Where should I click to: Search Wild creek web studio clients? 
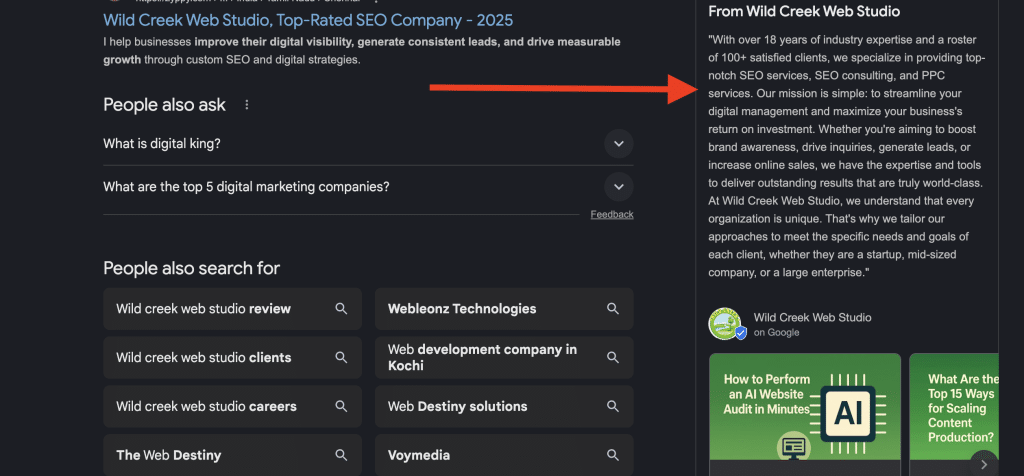[x=232, y=358]
